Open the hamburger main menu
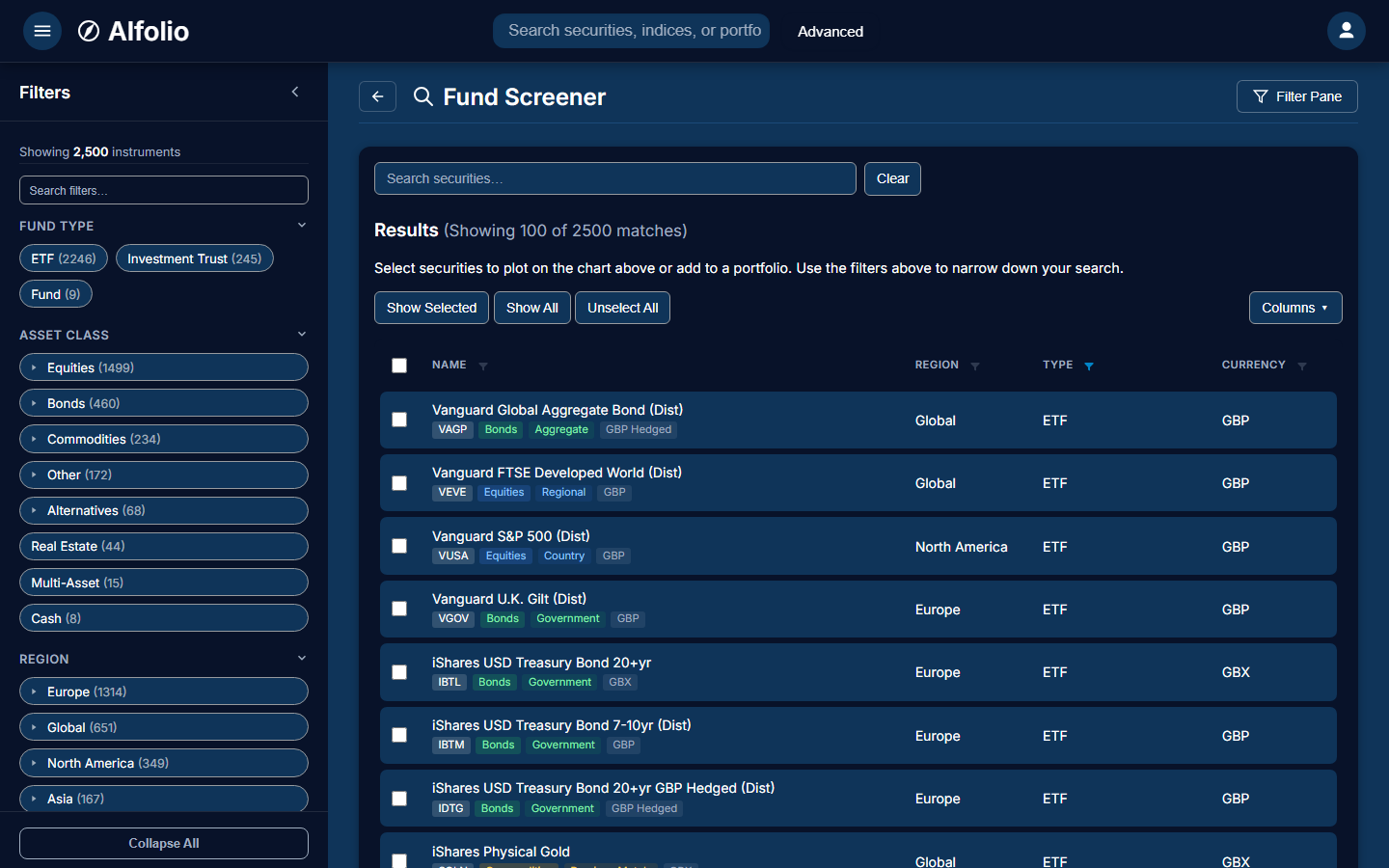The image size is (1389, 868). coord(42,31)
